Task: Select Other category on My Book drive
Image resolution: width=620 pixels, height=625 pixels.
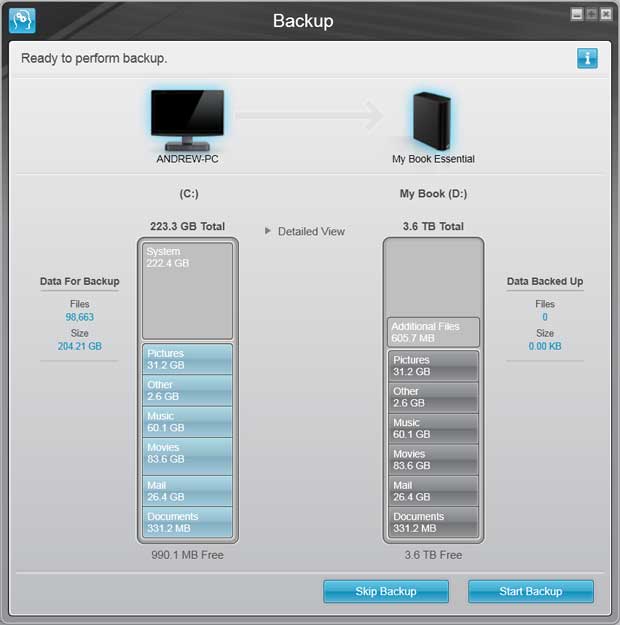Action: tap(433, 397)
